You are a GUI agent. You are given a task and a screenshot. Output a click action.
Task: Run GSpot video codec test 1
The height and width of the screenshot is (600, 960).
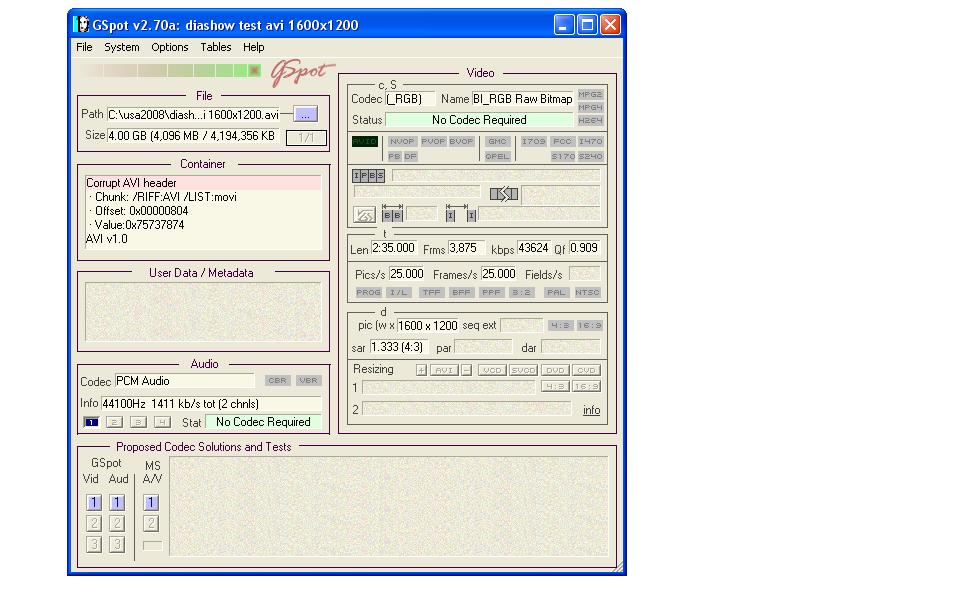(x=93, y=503)
